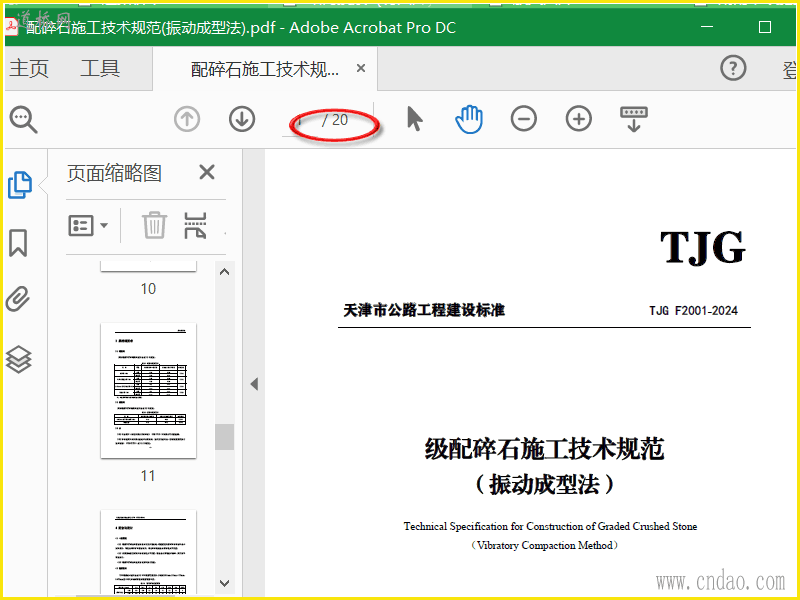The width and height of the screenshot is (800, 600).
Task: Open thumbnail options dropdown menu
Action: 88,226
